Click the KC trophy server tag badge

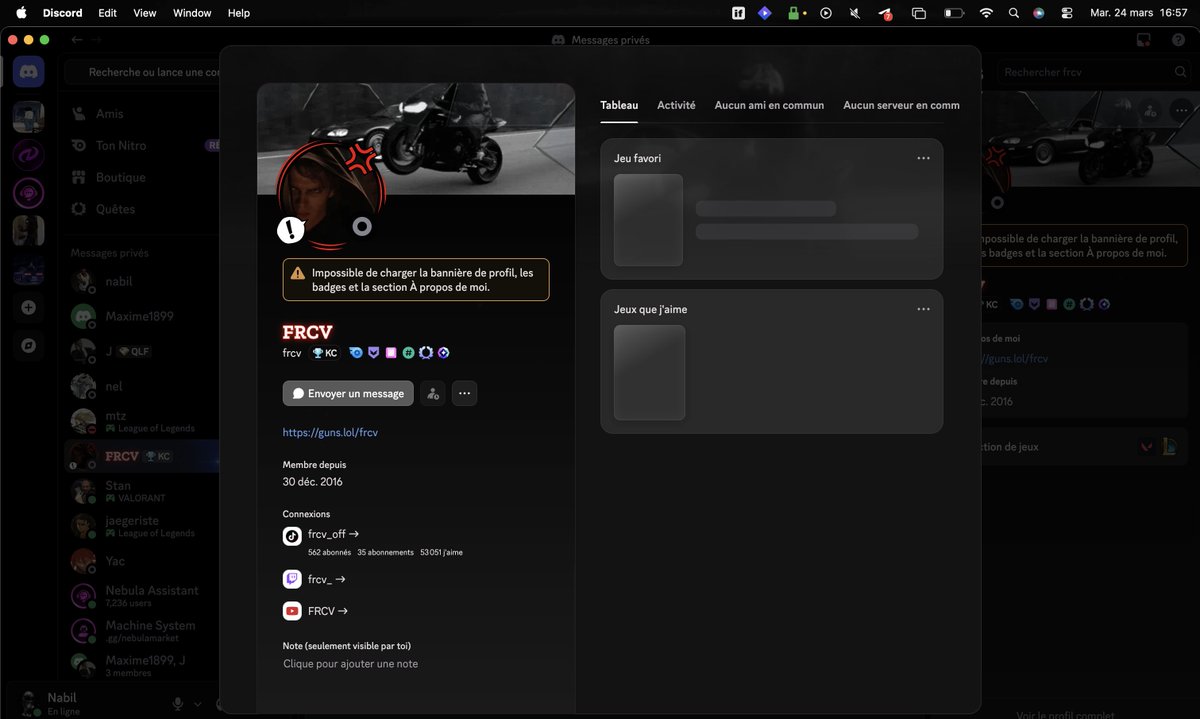pyautogui.click(x=325, y=353)
